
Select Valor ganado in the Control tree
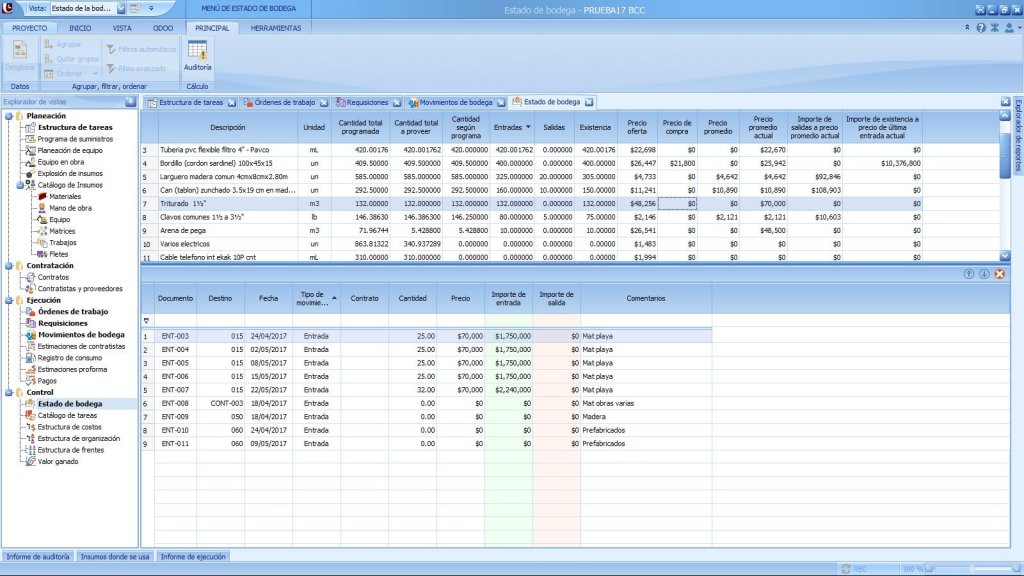point(58,461)
